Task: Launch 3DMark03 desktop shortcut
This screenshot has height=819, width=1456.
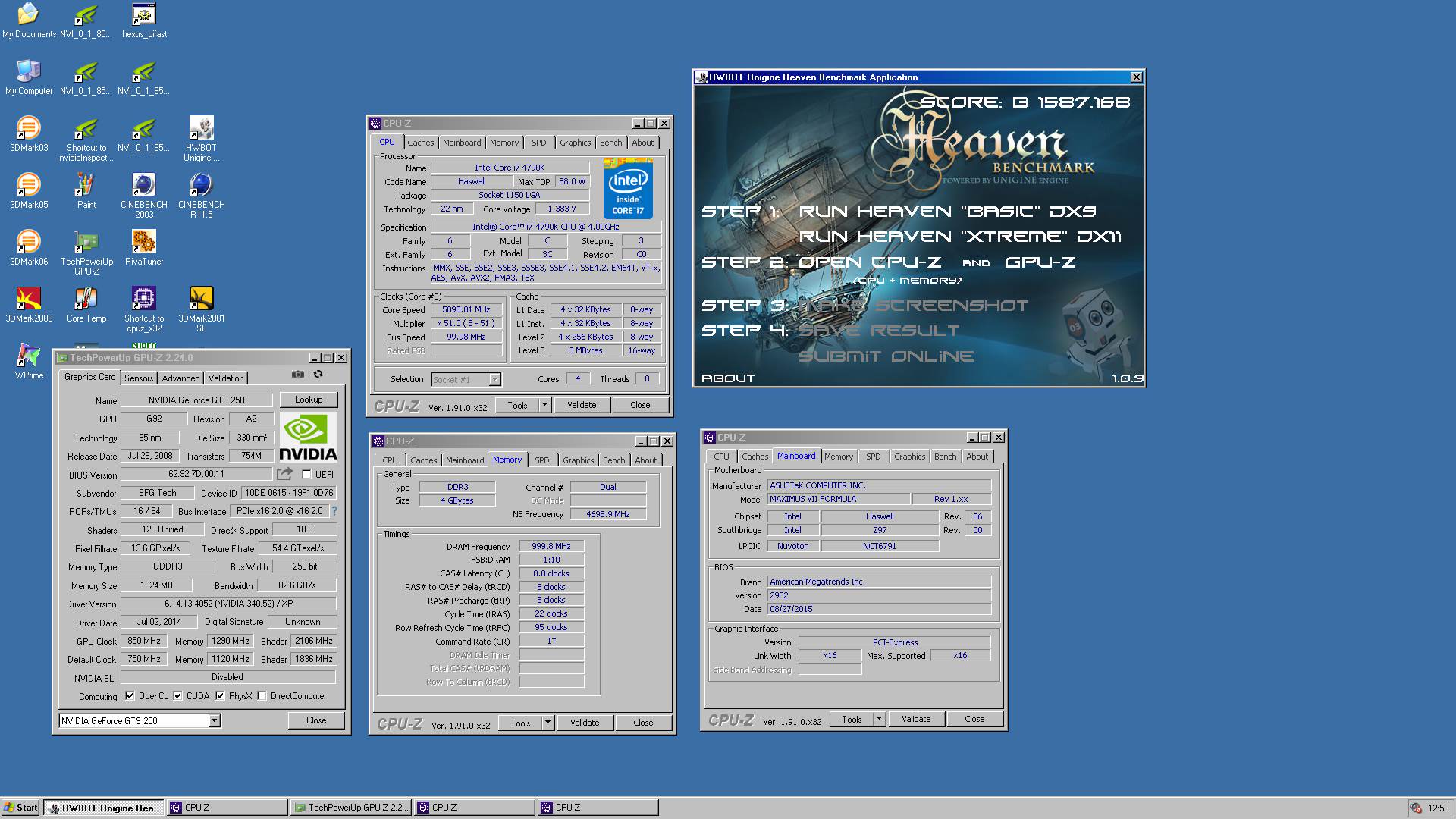Action: pos(29,134)
